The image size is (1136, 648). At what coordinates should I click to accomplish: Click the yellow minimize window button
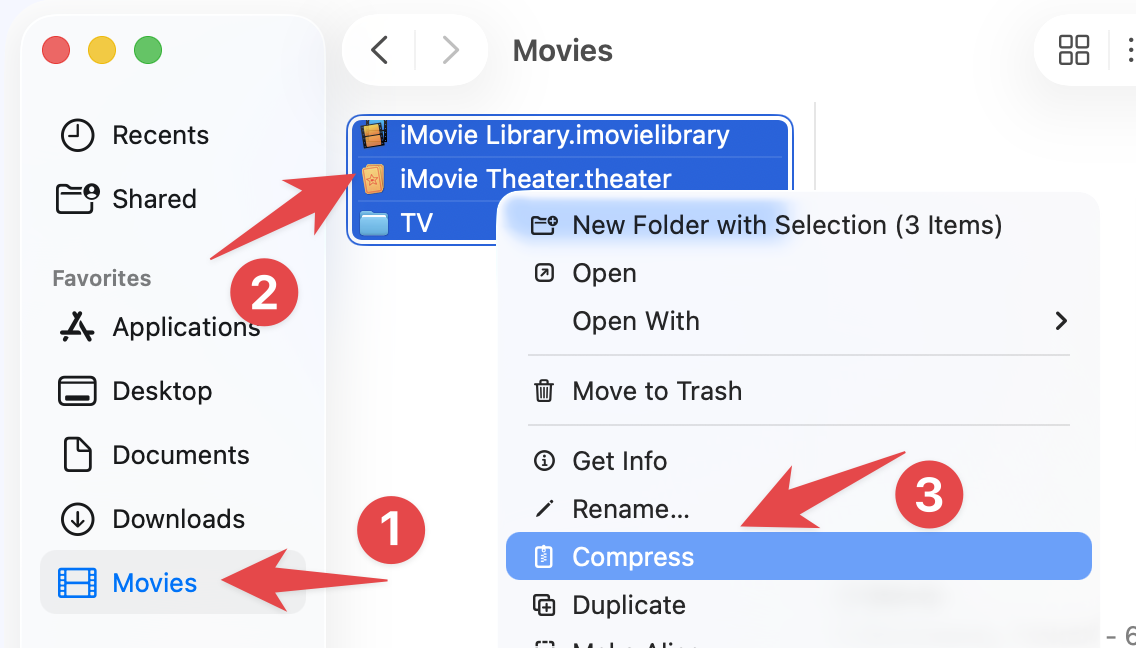click(102, 50)
